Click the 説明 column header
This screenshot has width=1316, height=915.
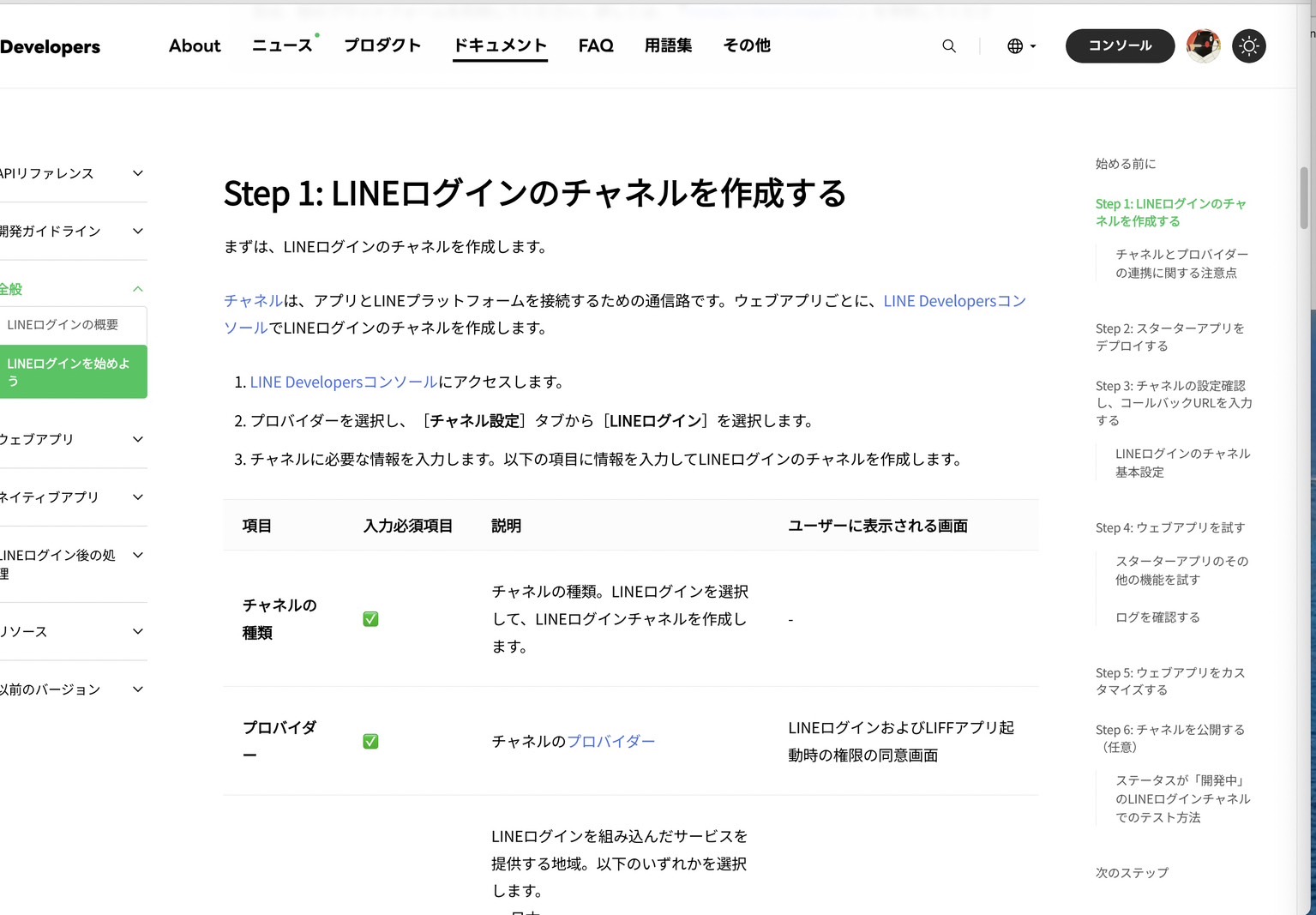[x=507, y=527]
